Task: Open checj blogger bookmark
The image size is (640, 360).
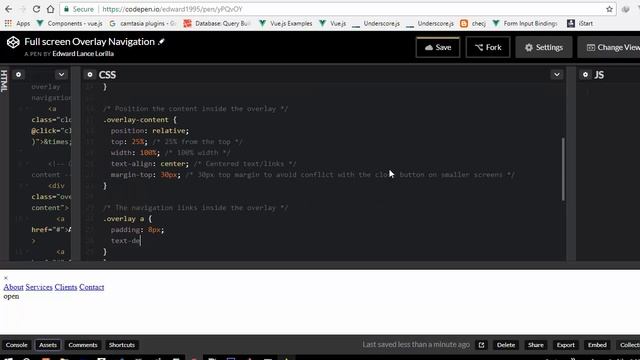Action: (x=473, y=24)
